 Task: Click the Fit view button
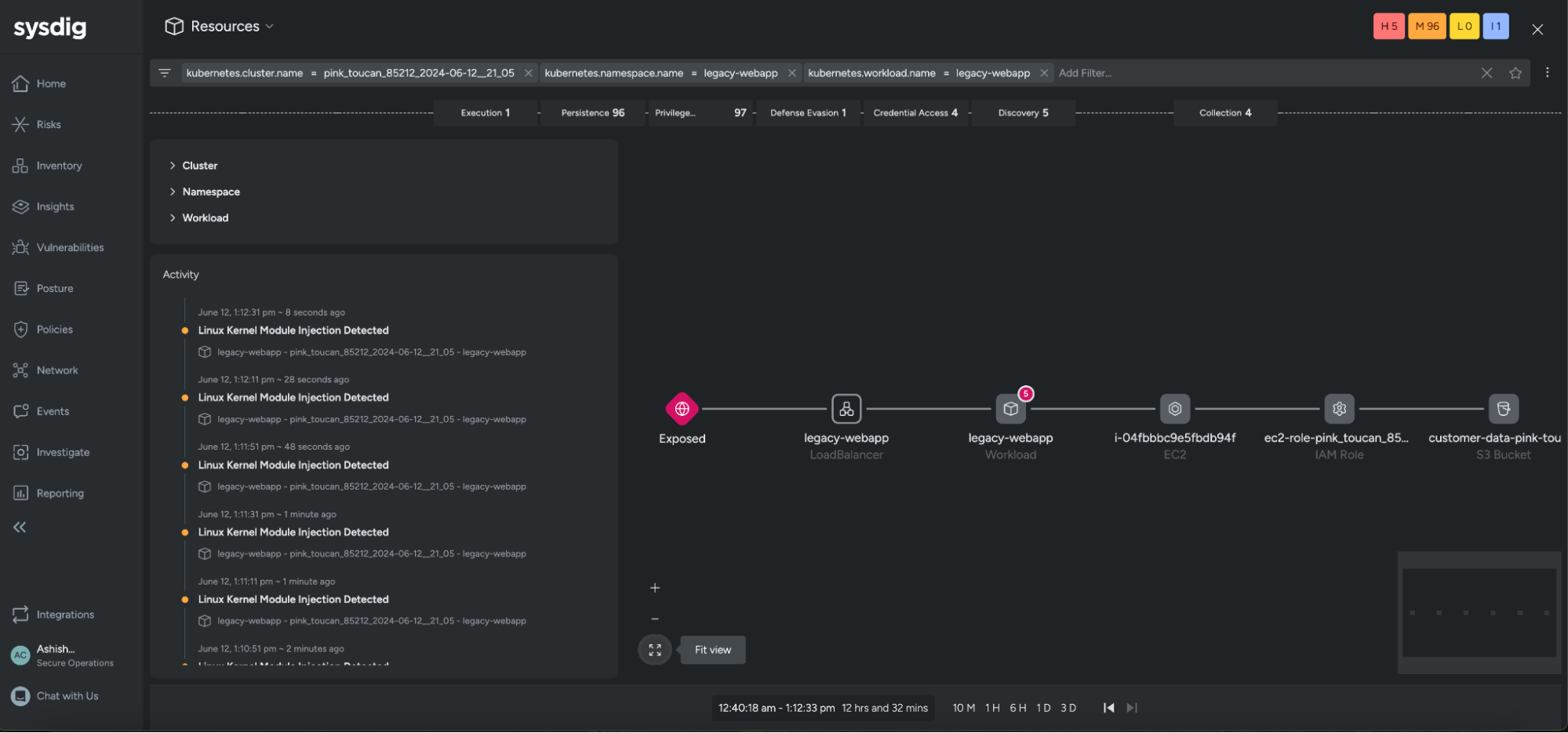click(713, 650)
